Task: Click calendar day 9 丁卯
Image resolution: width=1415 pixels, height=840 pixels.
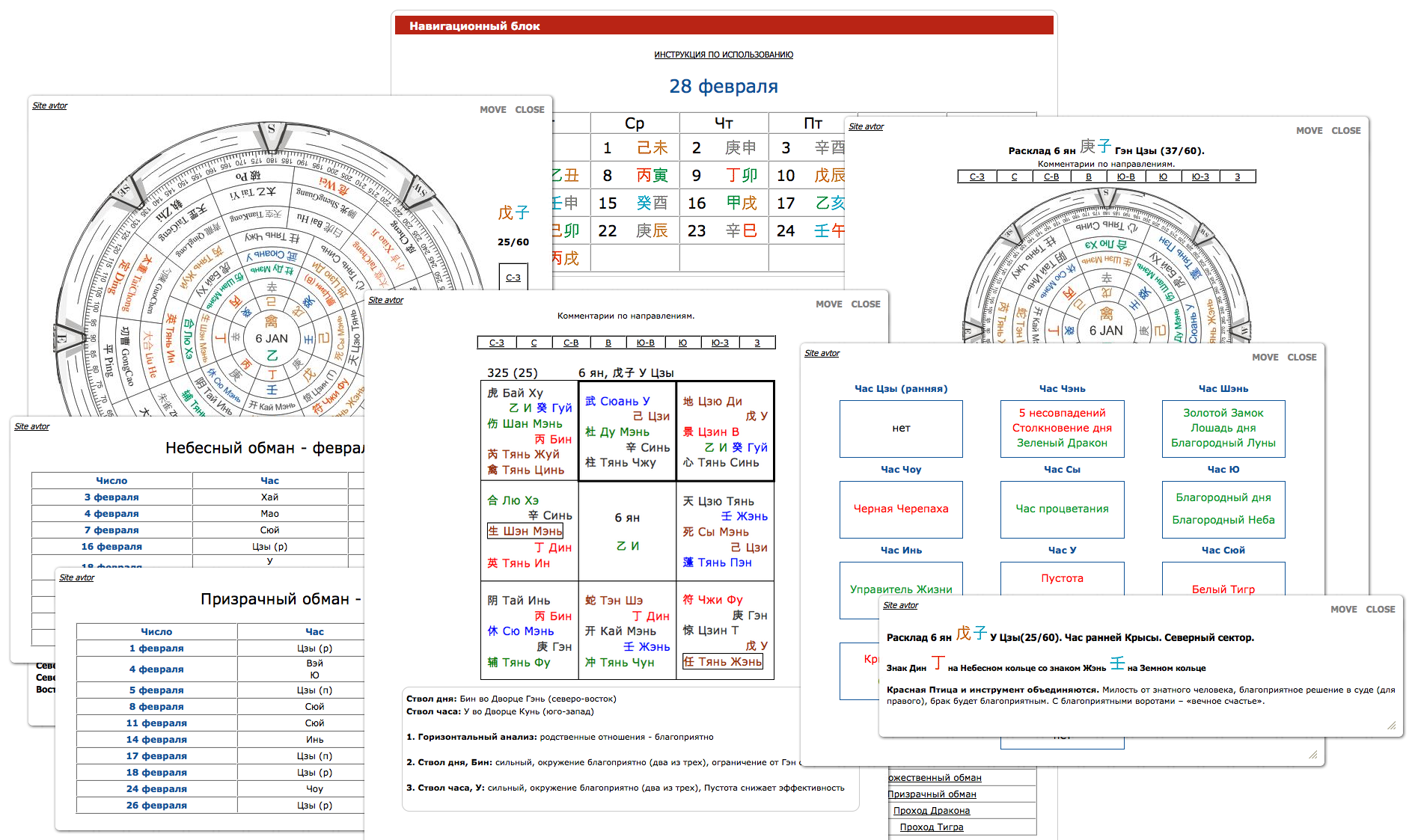Action: 724,175
